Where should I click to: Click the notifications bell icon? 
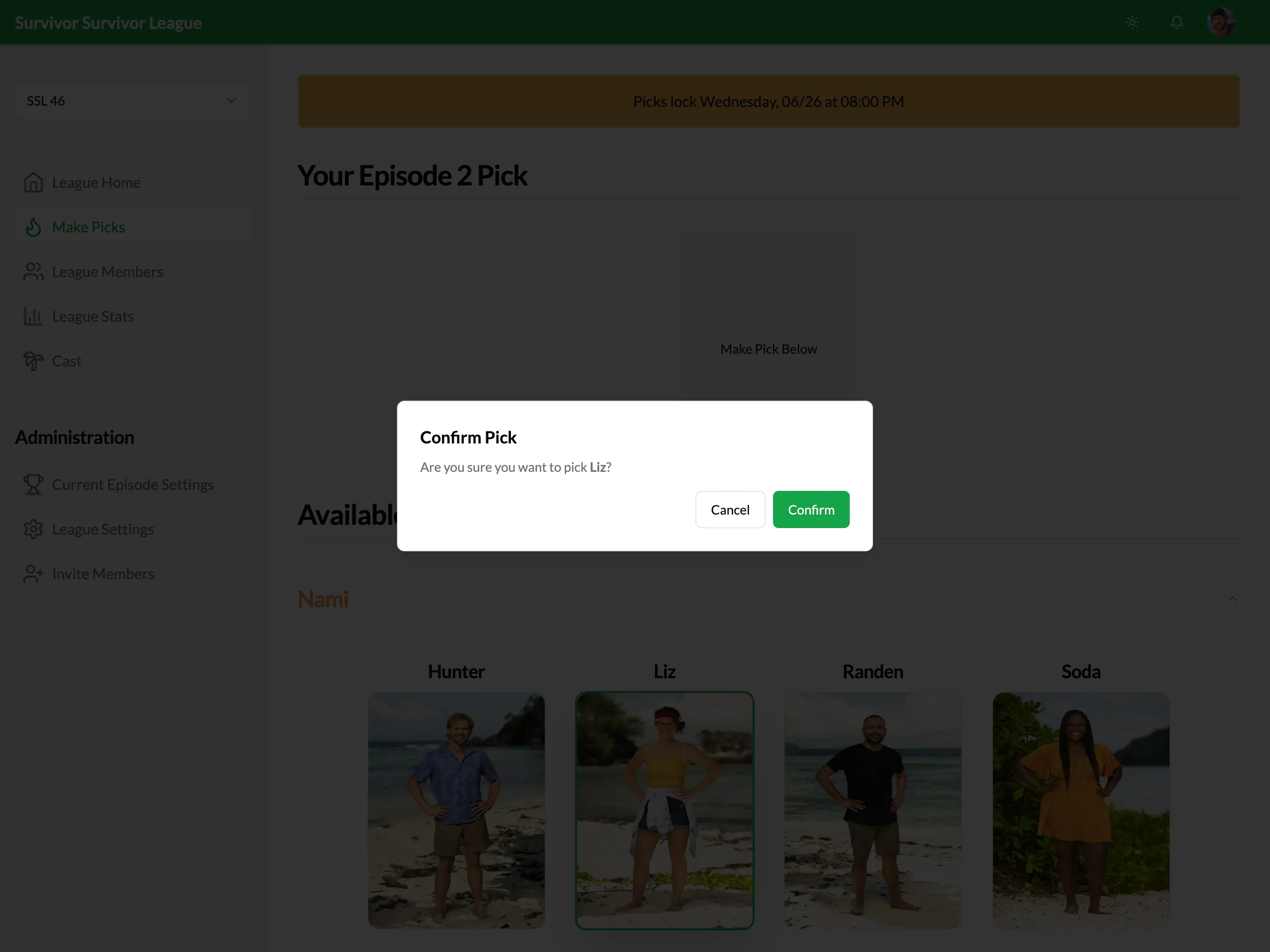point(1177,22)
